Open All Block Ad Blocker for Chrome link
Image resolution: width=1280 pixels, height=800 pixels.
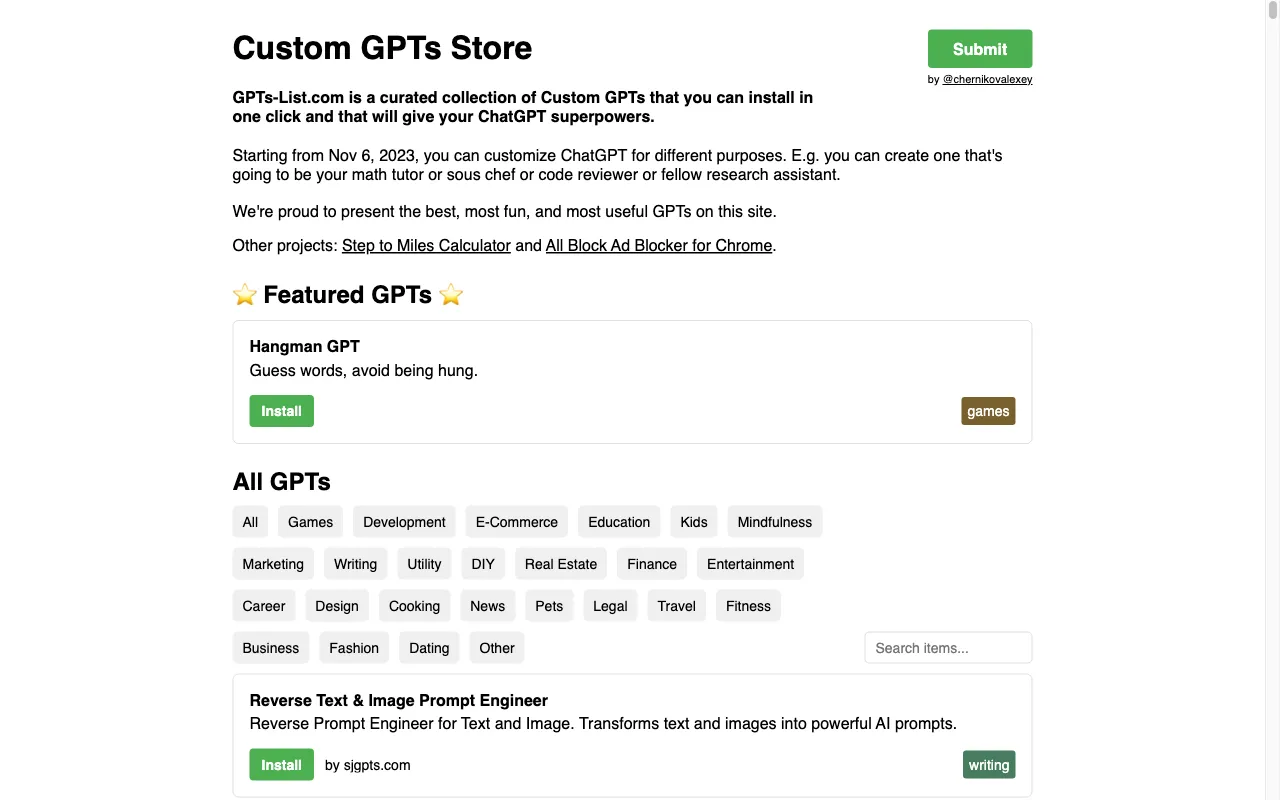pyautogui.click(x=659, y=246)
